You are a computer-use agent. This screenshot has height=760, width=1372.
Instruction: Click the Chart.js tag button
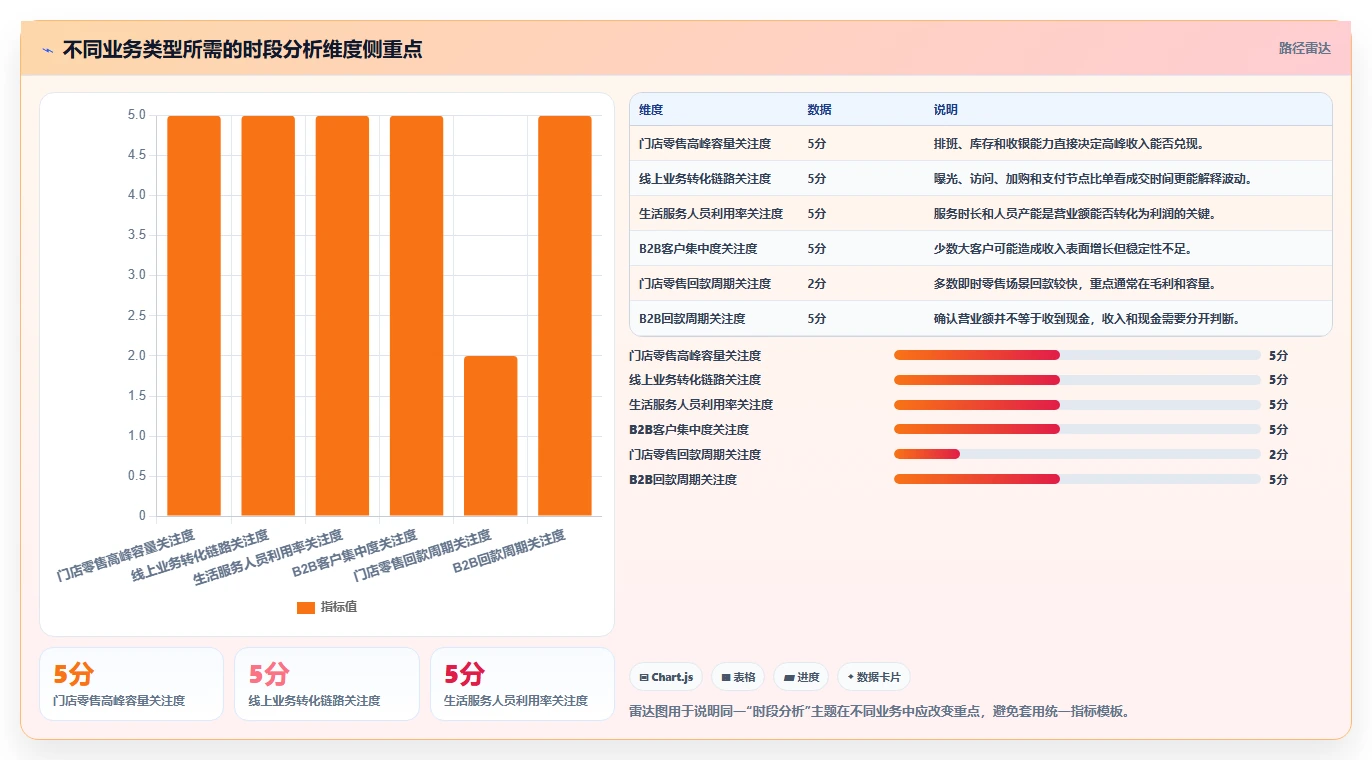click(666, 677)
